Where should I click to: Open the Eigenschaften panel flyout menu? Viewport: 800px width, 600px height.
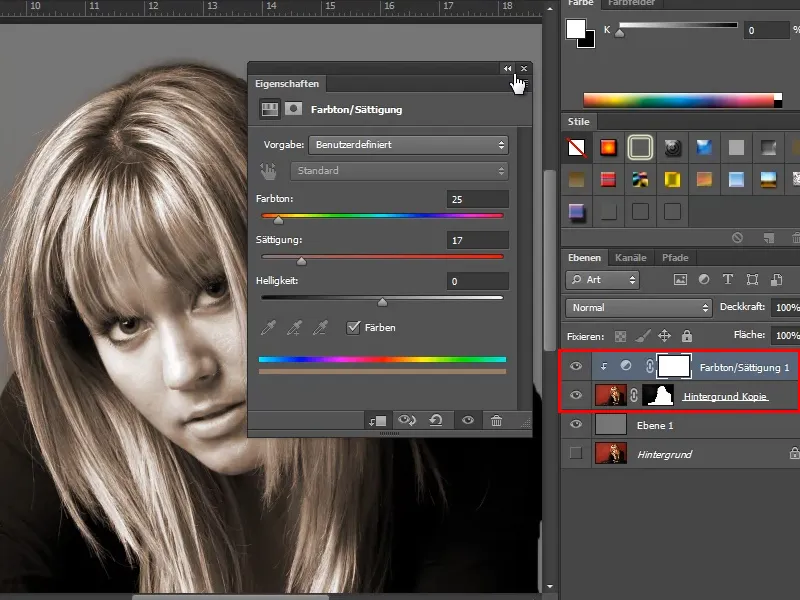[524, 83]
